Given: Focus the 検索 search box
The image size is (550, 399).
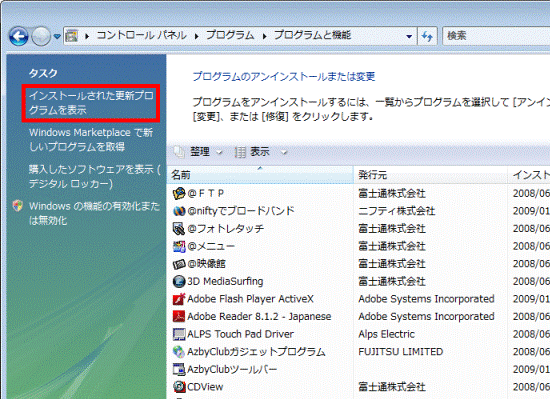Looking at the screenshot, I should [x=496, y=36].
